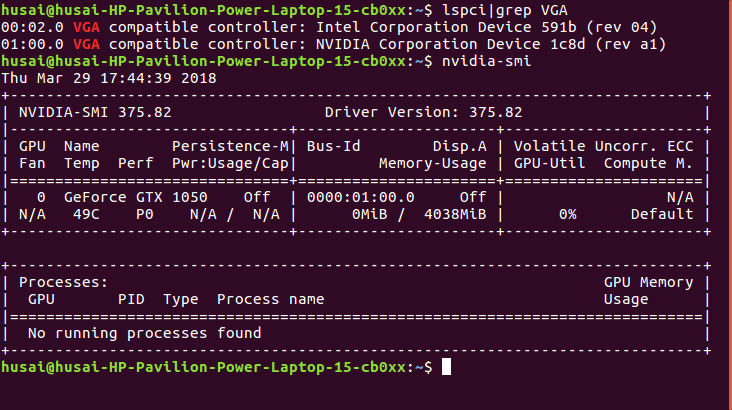The width and height of the screenshot is (732, 410).
Task: Click the terminal cursor at the last prompt
Action: coord(446,367)
